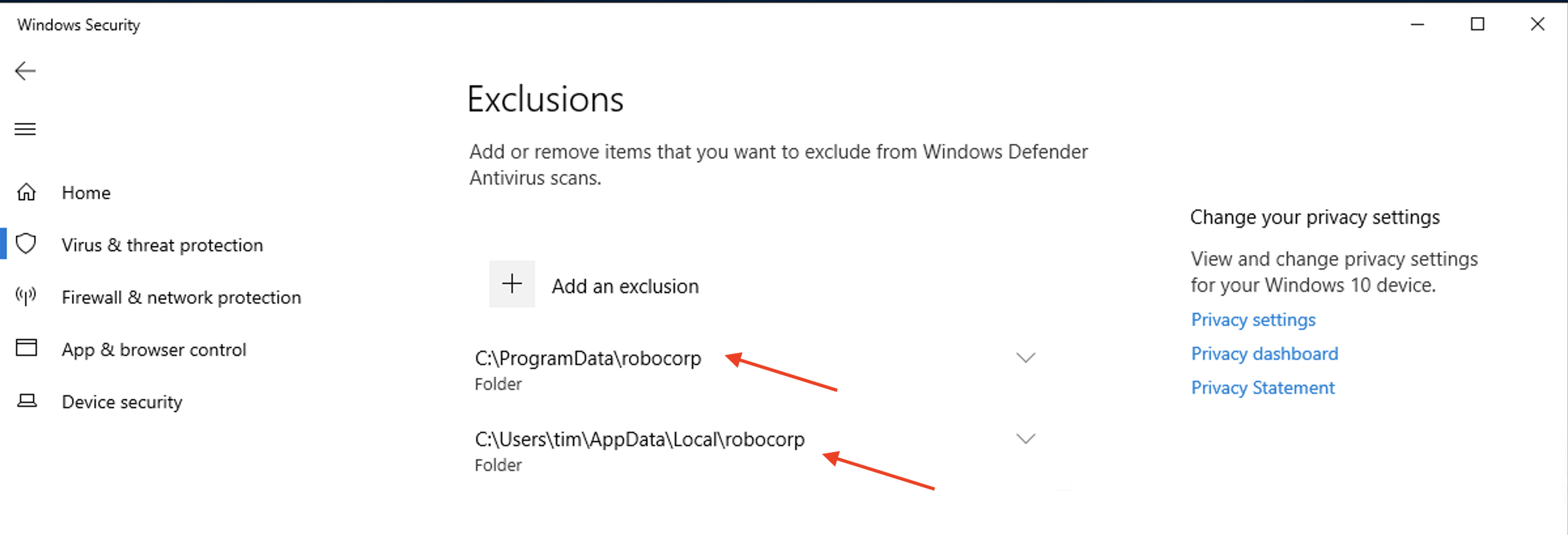Open Firewall & network protection section
Viewport: 1568px width, 535px height.
pyautogui.click(x=181, y=298)
